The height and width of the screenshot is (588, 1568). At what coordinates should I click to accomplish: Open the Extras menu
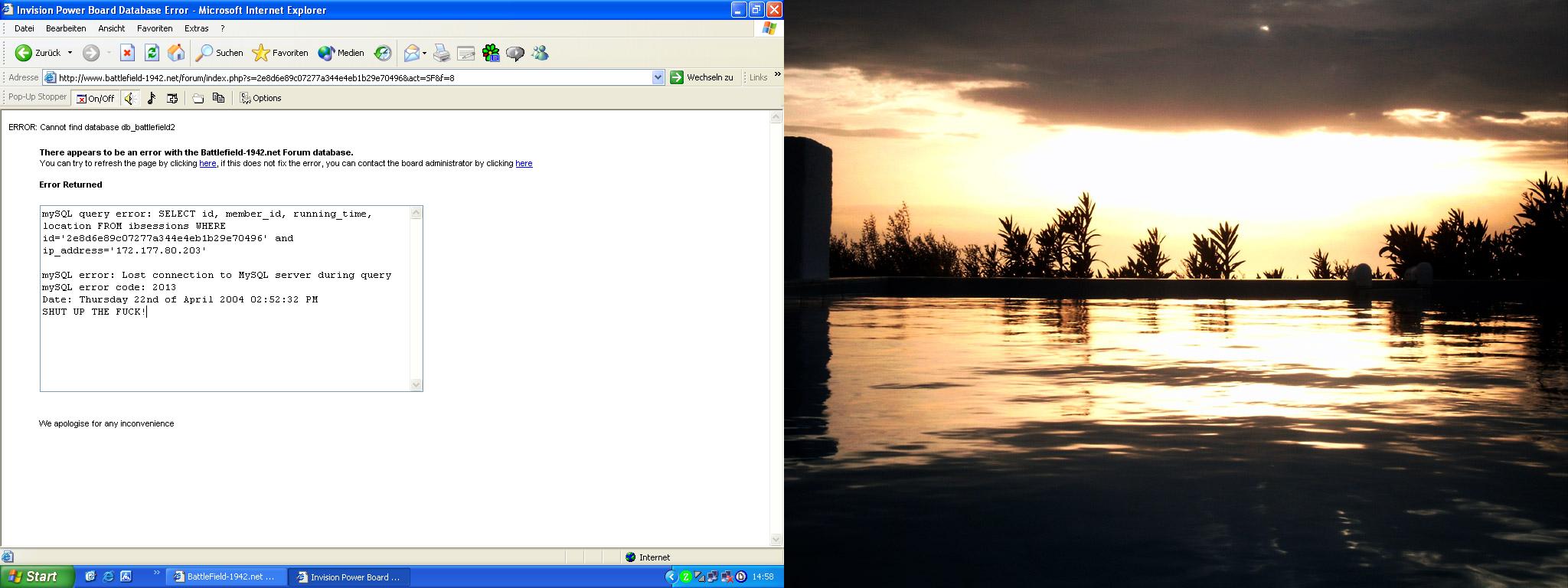(x=197, y=28)
